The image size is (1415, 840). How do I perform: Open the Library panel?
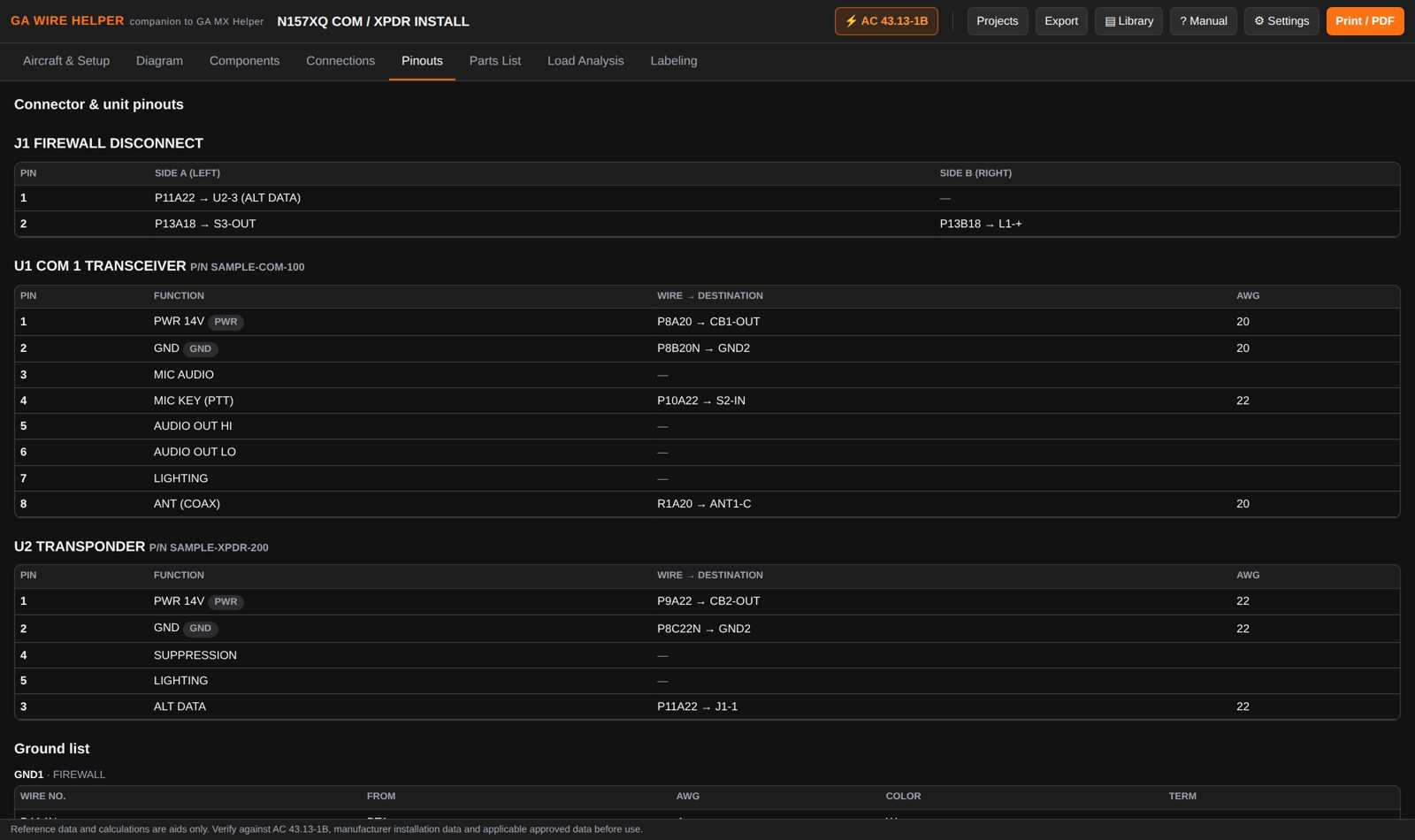tap(1129, 21)
